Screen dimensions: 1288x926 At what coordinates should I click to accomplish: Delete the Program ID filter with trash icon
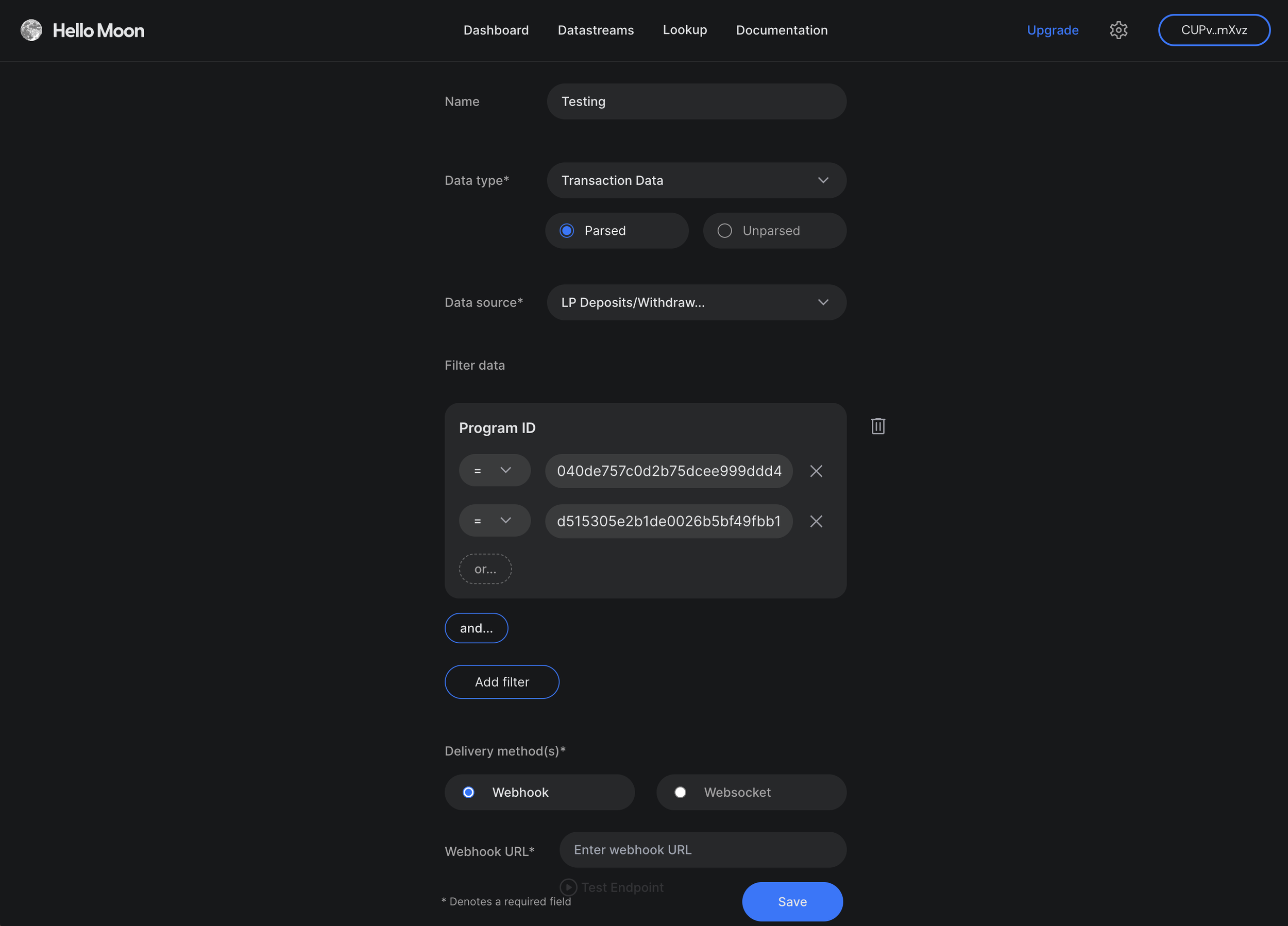click(878, 426)
